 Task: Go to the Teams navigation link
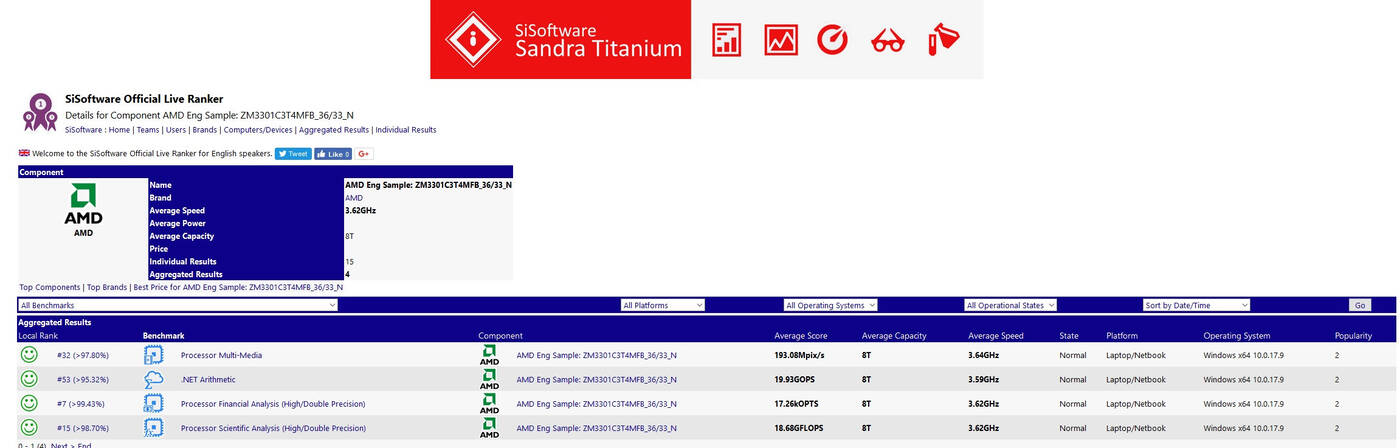[148, 130]
